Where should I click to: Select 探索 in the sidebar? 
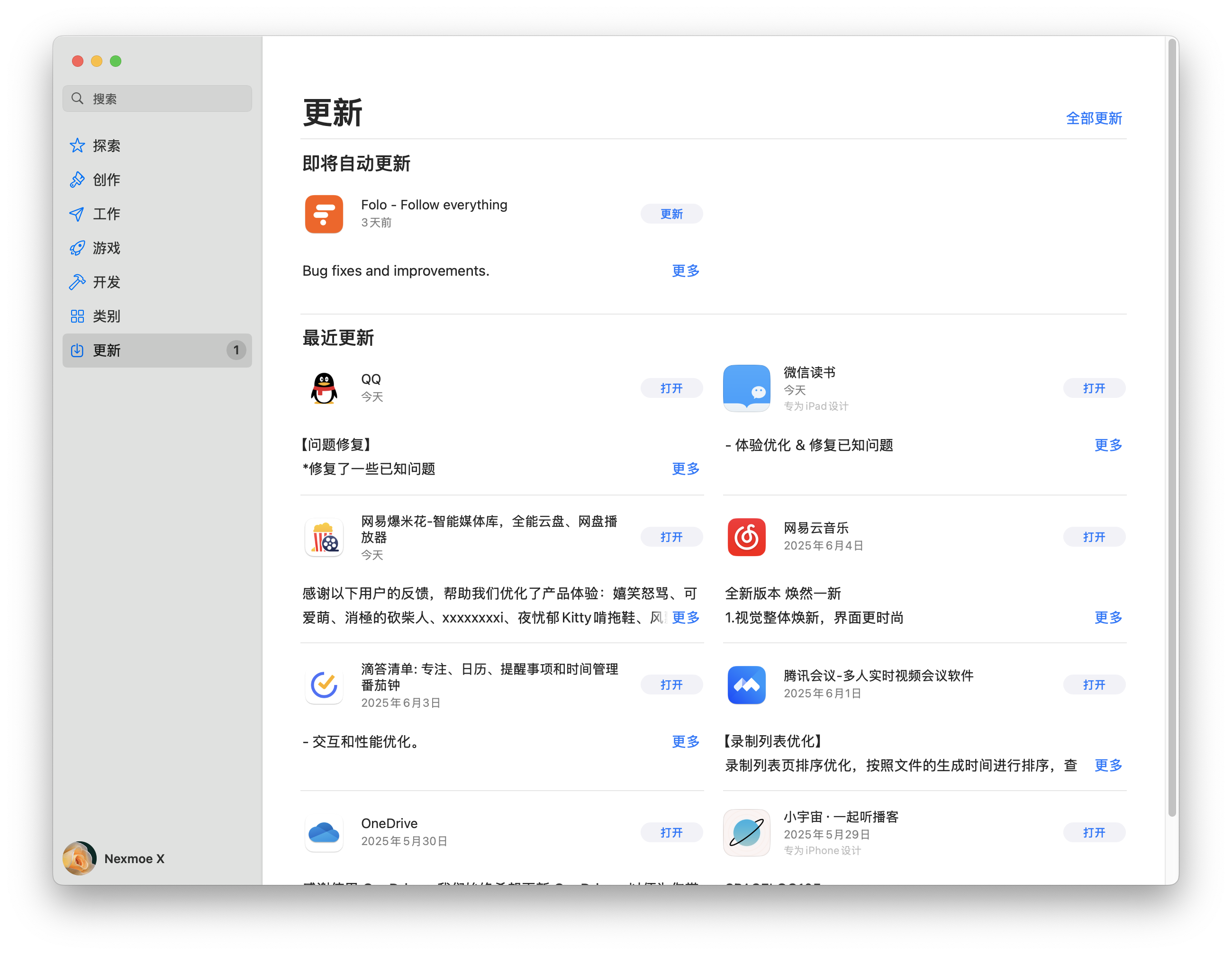pos(157,145)
